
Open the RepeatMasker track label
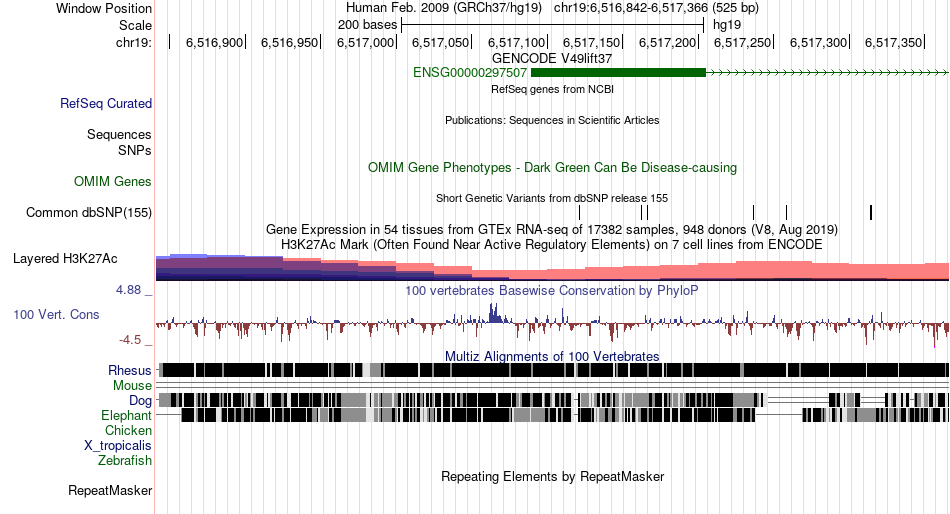coord(110,490)
